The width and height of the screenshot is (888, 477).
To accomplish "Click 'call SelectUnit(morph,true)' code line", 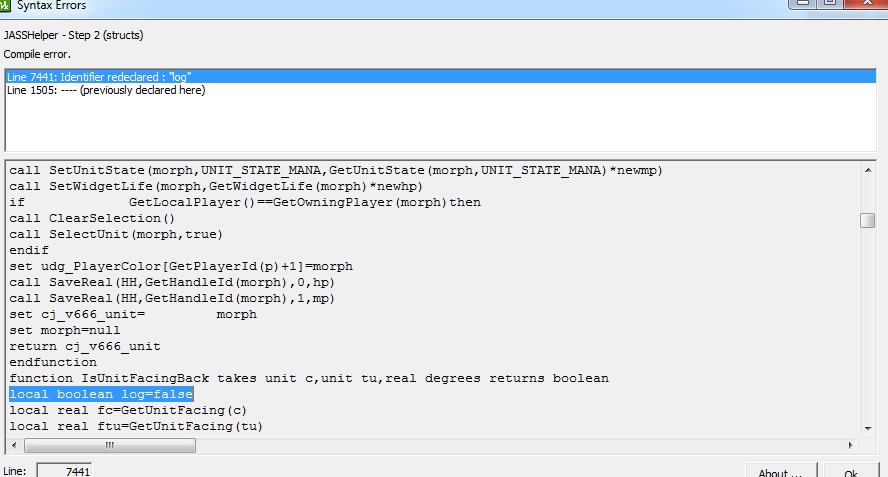I will tap(116, 234).
